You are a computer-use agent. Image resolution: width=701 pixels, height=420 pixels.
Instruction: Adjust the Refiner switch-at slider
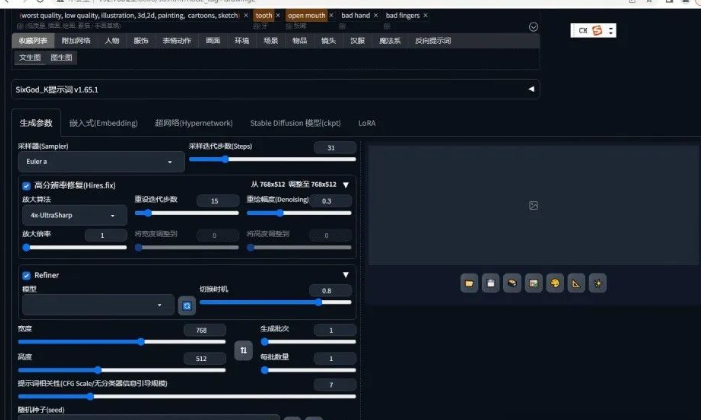tap(275, 302)
